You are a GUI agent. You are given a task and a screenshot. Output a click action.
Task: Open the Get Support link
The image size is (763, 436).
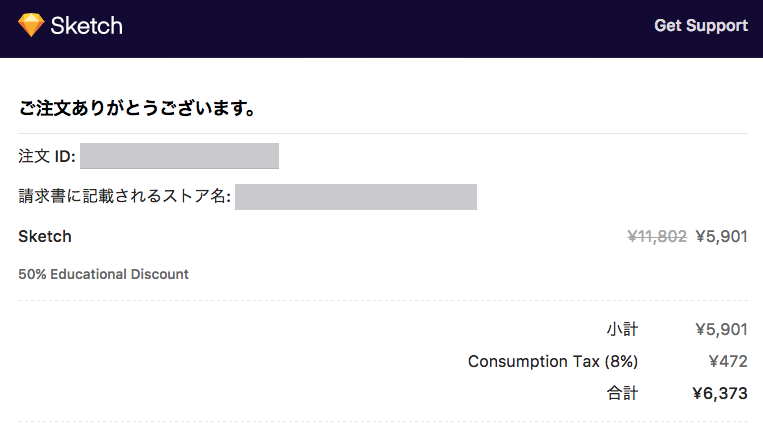(701, 25)
